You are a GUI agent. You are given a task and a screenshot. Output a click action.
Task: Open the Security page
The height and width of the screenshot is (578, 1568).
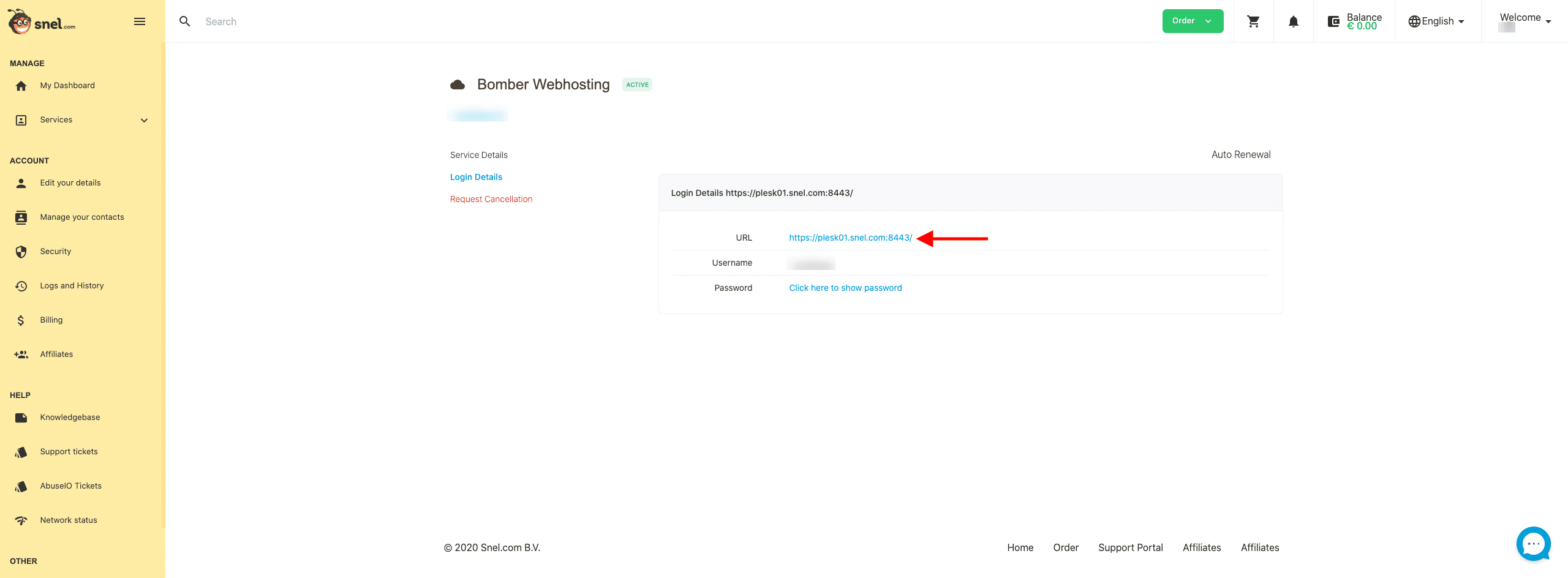point(56,252)
